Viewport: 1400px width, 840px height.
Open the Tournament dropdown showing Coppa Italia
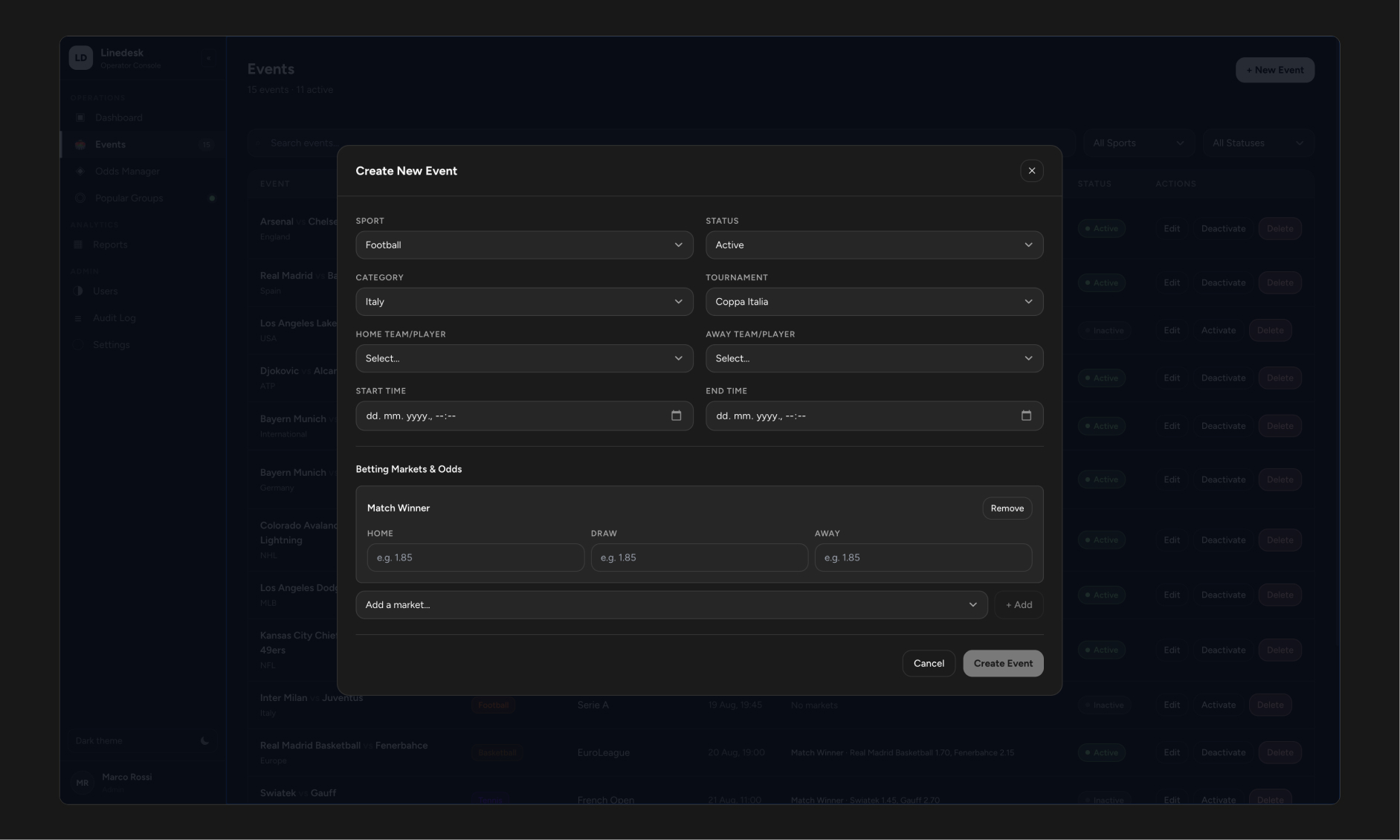(874, 302)
